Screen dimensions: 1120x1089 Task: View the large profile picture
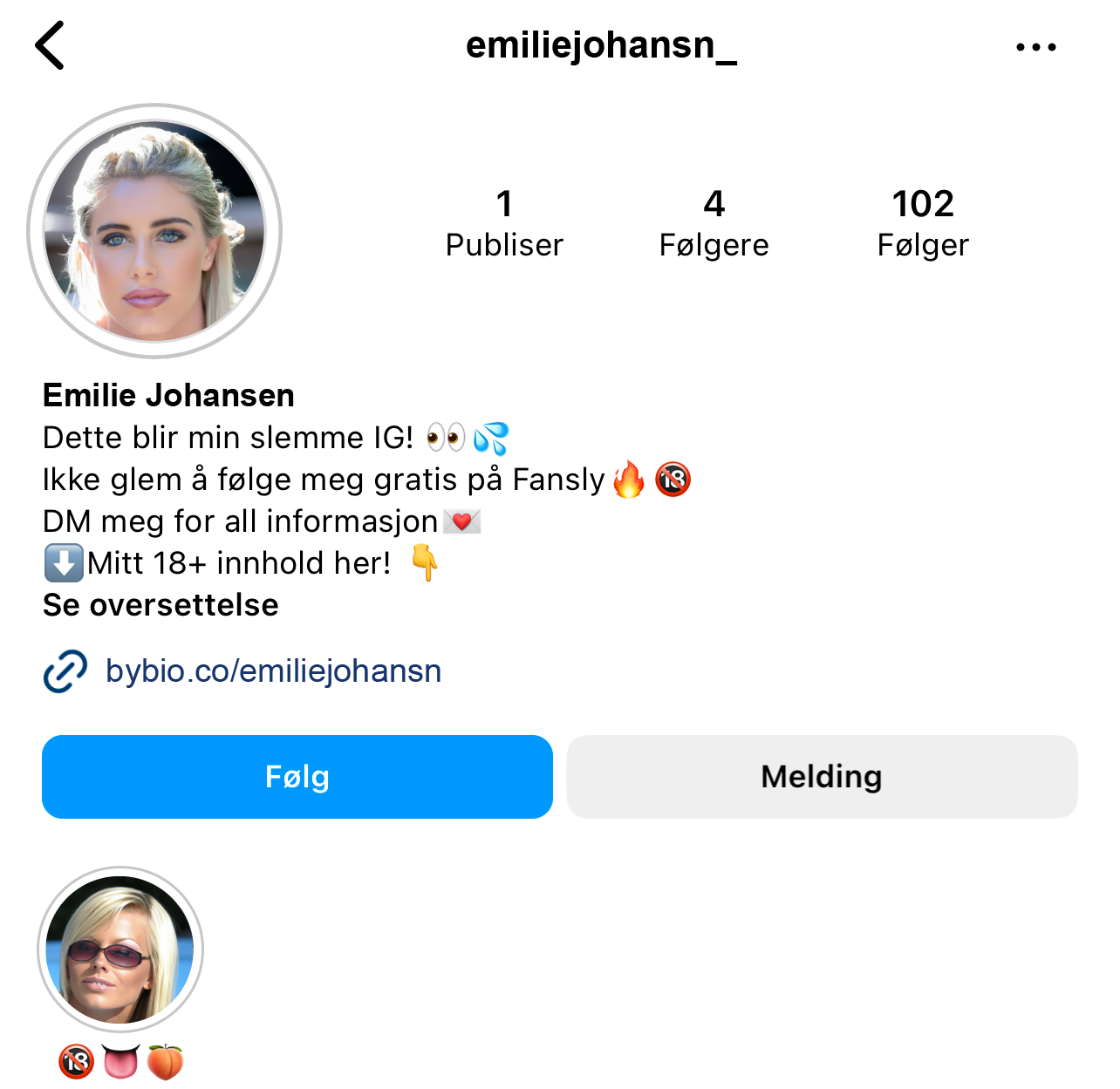[x=154, y=231]
